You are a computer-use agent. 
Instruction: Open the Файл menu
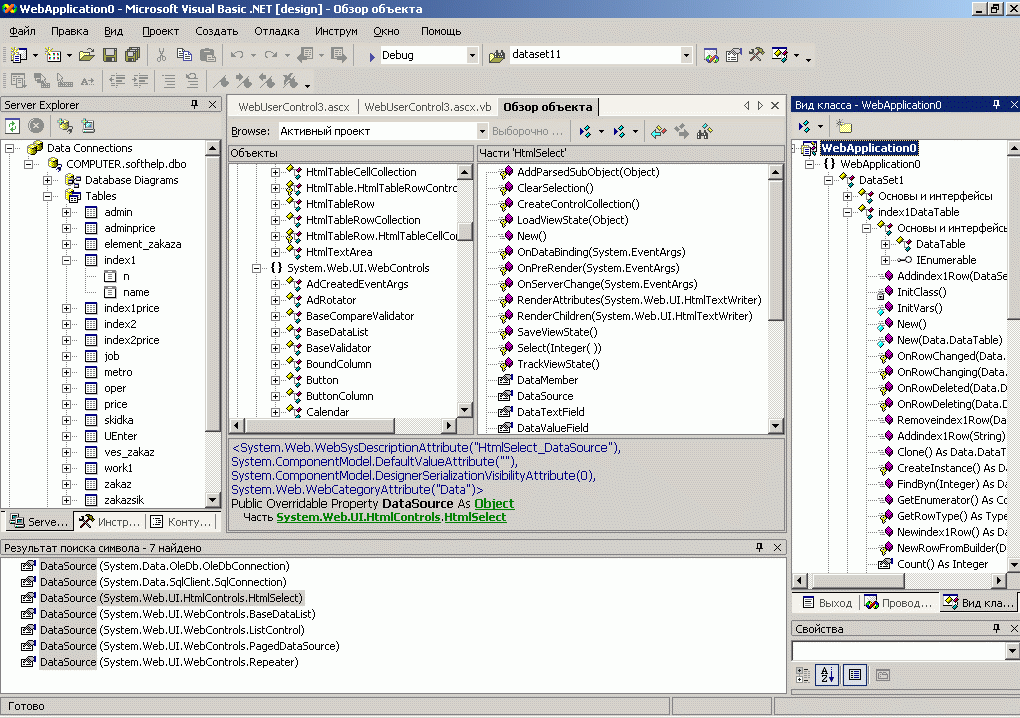(x=22, y=31)
